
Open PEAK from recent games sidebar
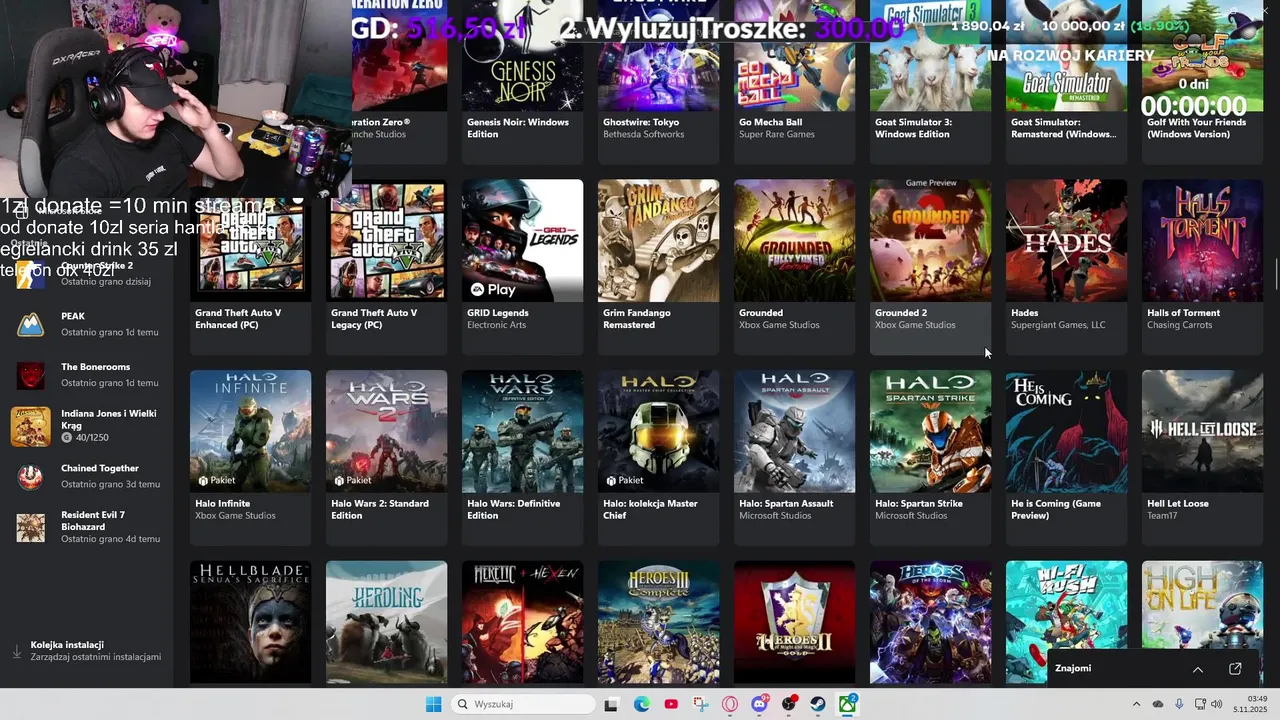click(87, 324)
